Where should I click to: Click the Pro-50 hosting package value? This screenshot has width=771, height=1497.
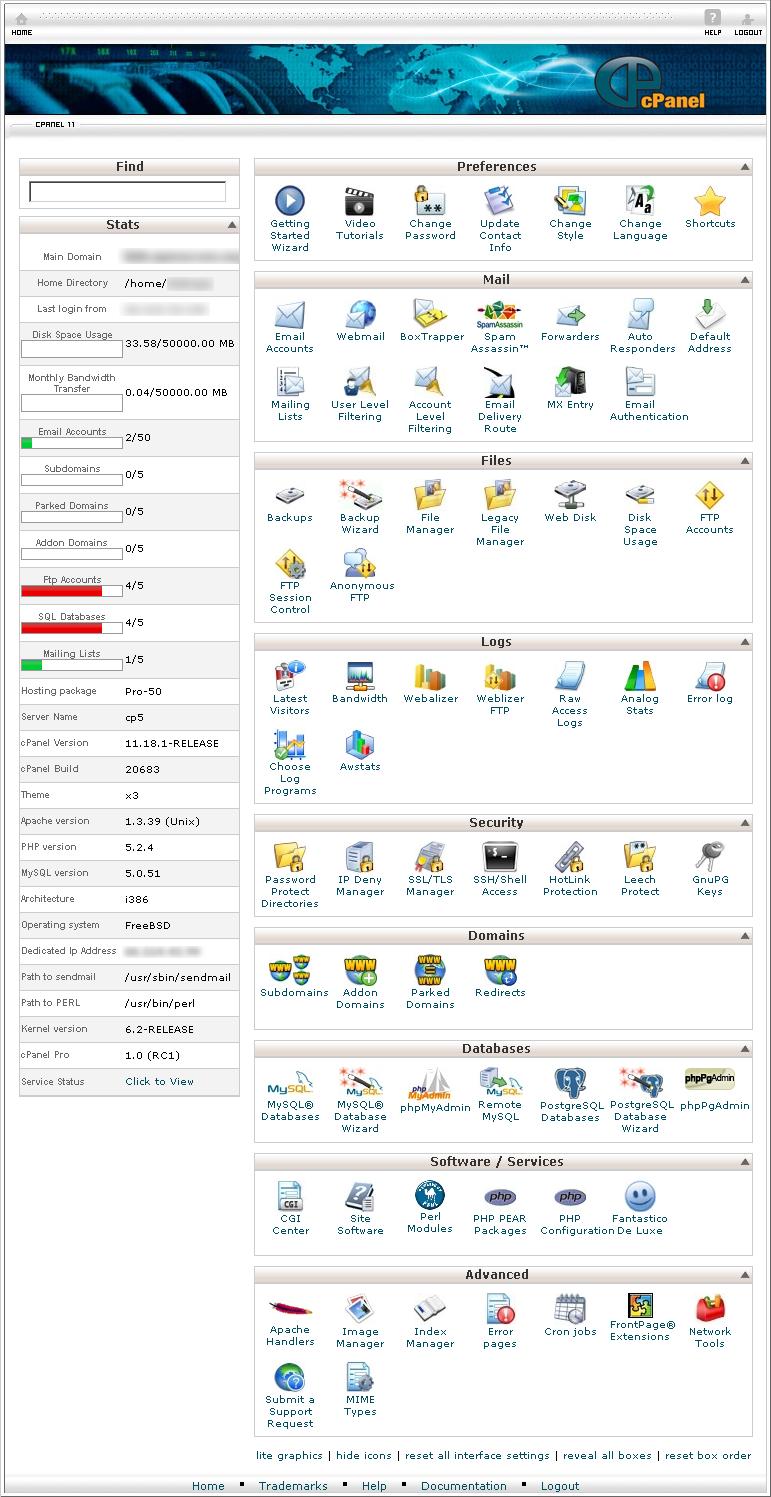tap(143, 691)
